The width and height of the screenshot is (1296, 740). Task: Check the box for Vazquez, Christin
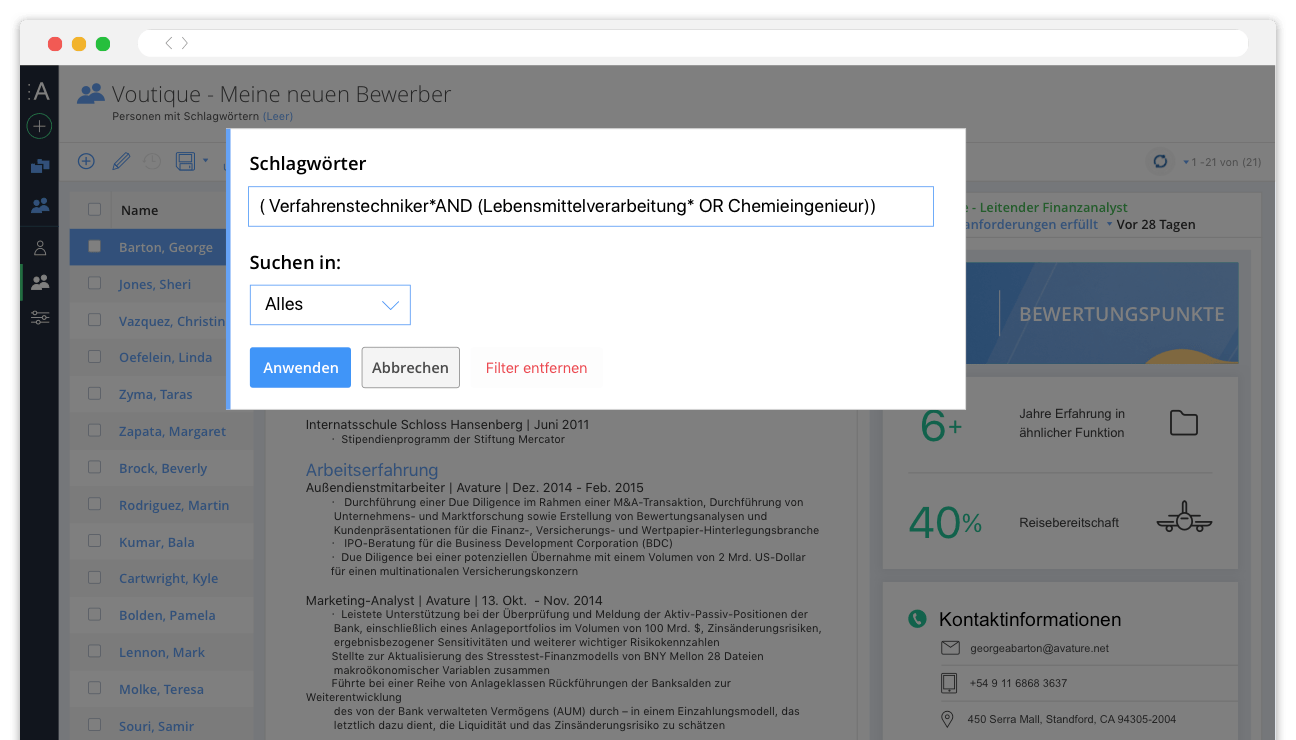[x=94, y=320]
